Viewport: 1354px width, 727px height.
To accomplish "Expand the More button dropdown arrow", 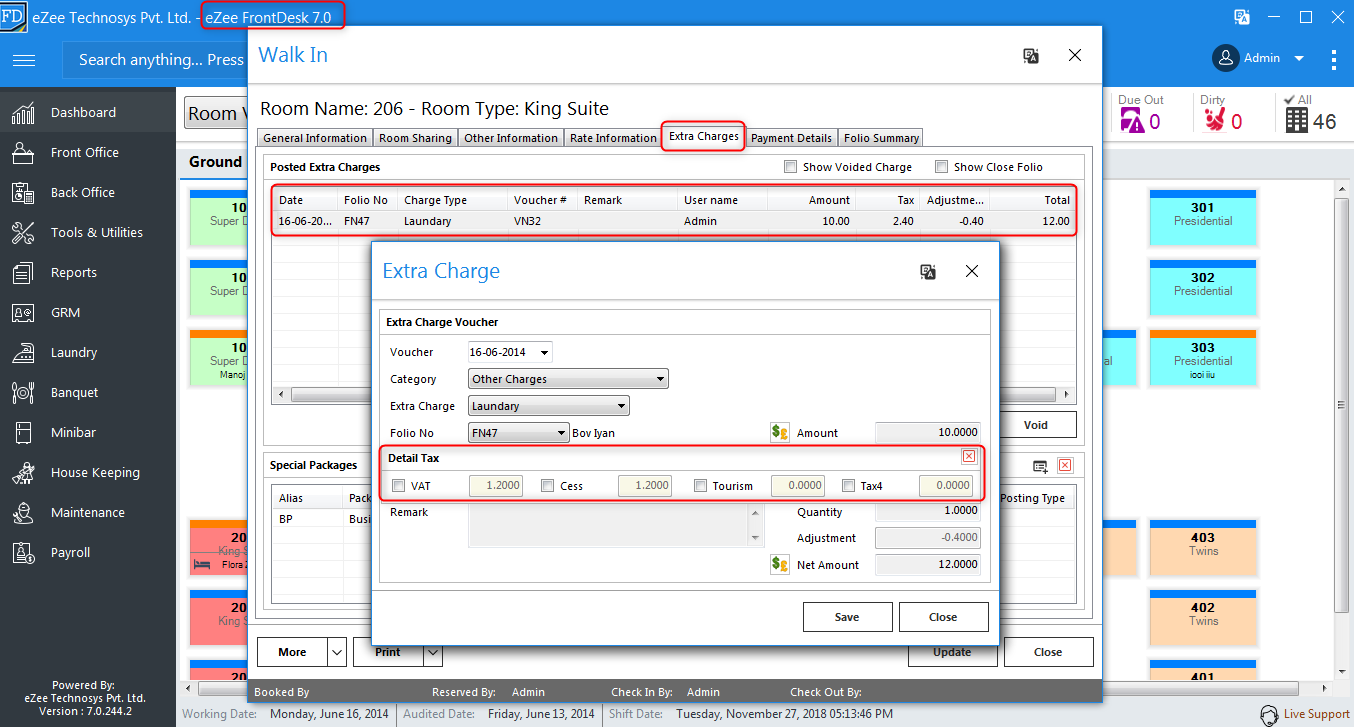I will point(337,652).
